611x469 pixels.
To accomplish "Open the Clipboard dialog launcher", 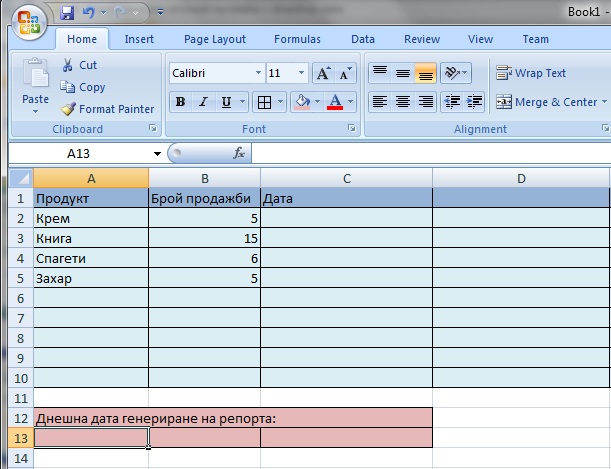I will point(153,128).
